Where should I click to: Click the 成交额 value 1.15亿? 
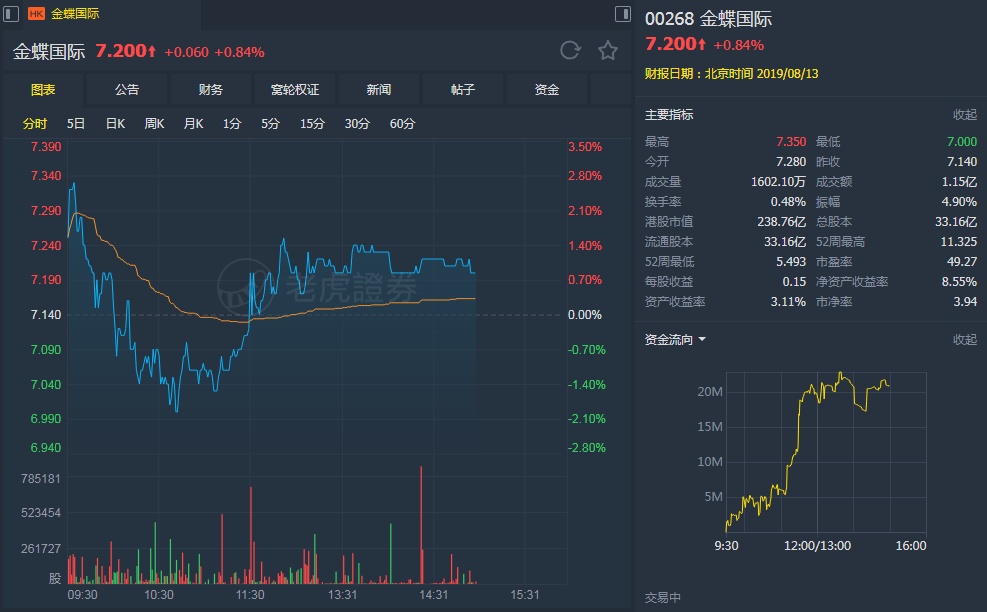pos(959,182)
